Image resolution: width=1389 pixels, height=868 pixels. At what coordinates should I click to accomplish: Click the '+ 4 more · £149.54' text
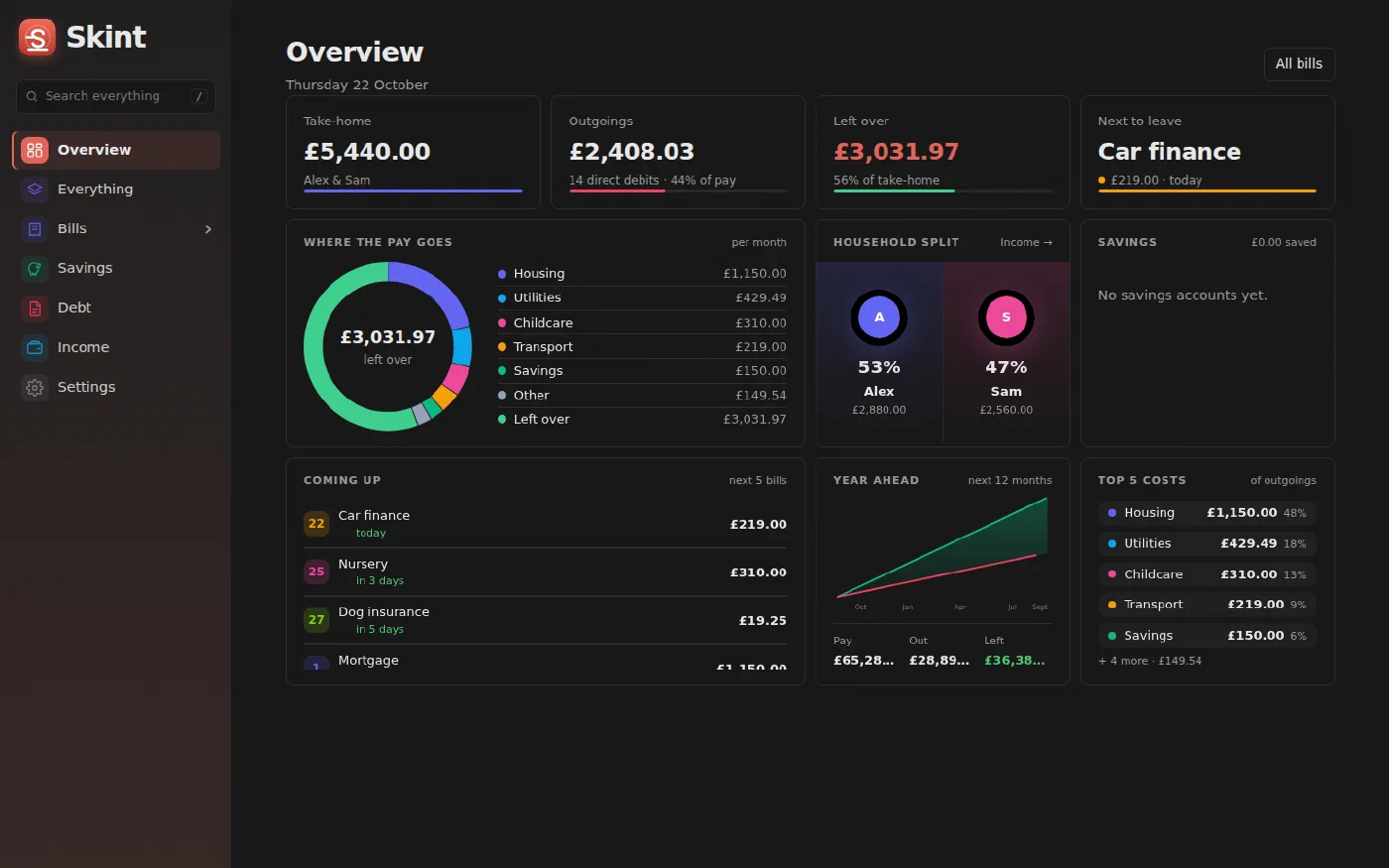[1150, 661]
